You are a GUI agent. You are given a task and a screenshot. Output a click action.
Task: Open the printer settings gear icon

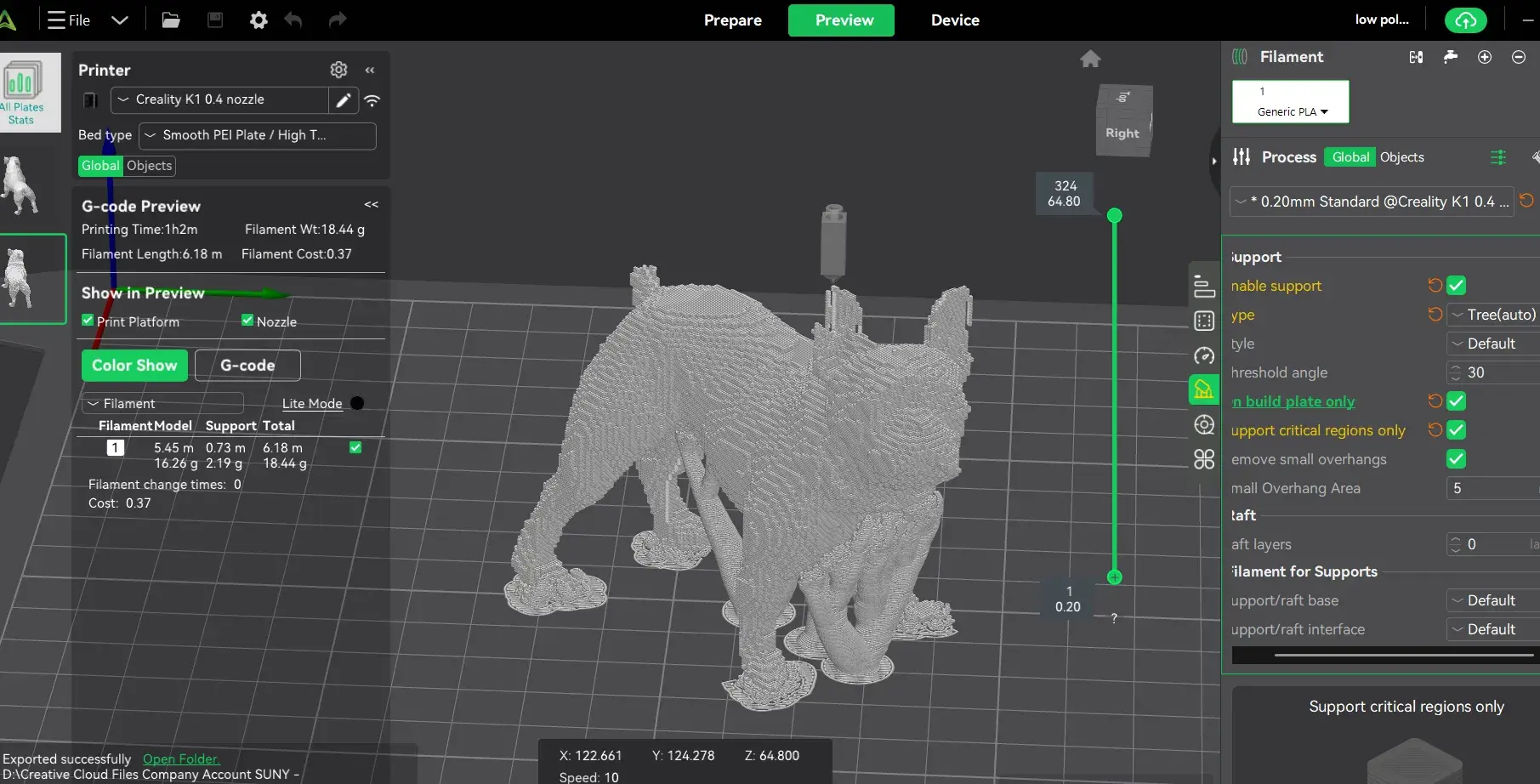pos(338,70)
